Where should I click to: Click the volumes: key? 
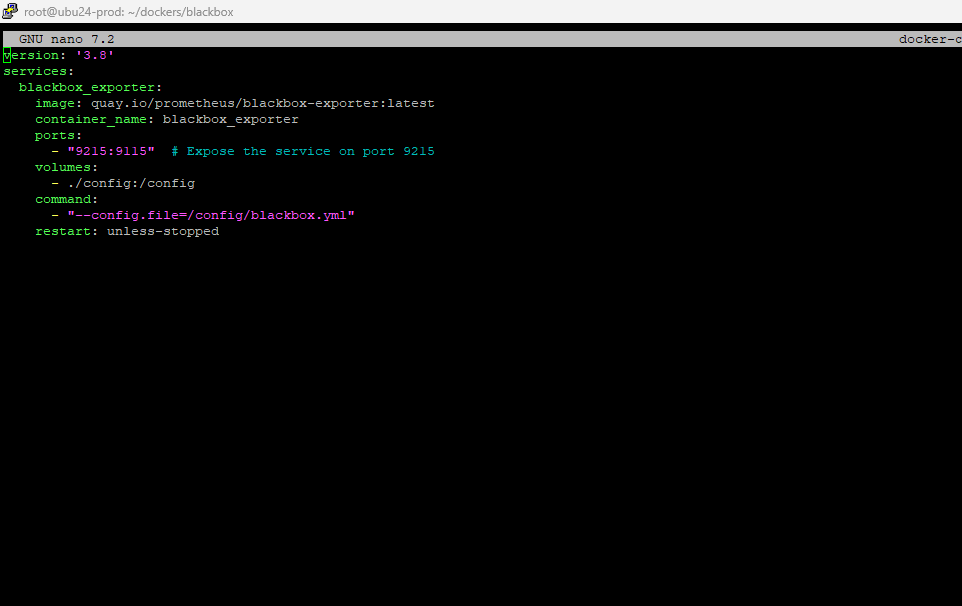point(66,167)
